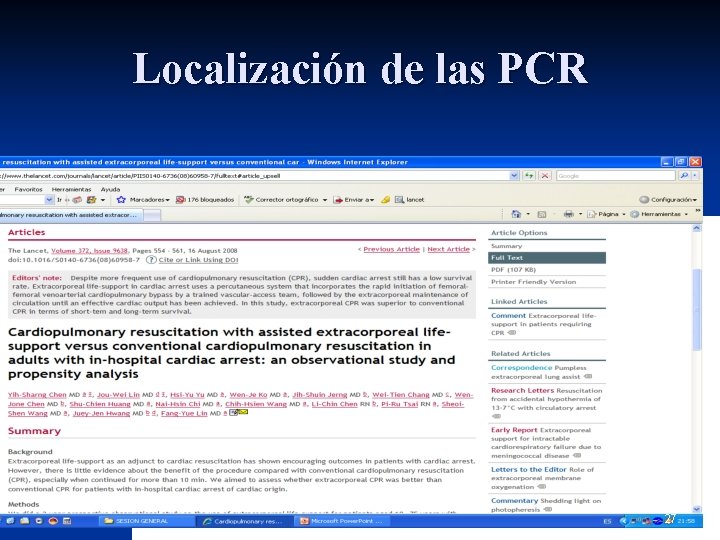720x540 pixels.
Task: Click the page scrollbar up arrow
Action: (697, 228)
